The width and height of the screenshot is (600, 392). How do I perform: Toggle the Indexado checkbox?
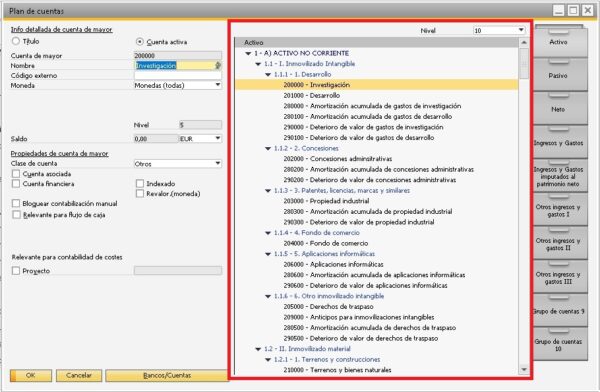[x=140, y=184]
